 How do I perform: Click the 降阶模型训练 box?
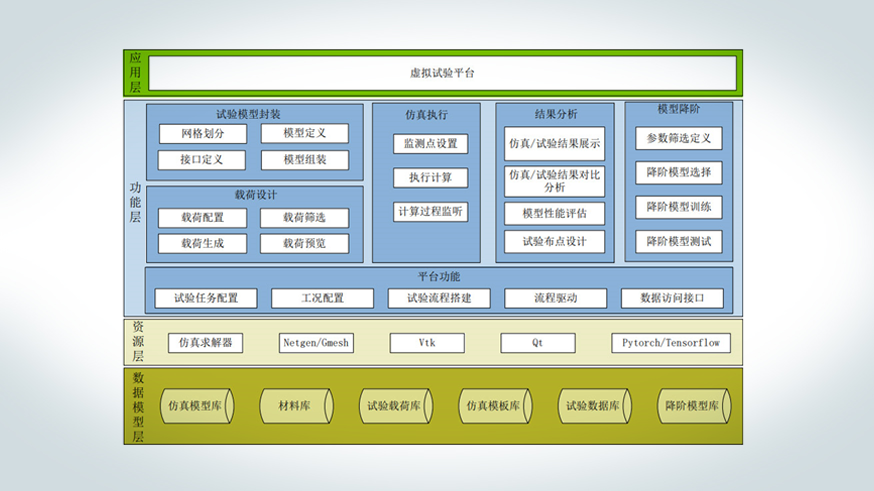pyautogui.click(x=678, y=207)
